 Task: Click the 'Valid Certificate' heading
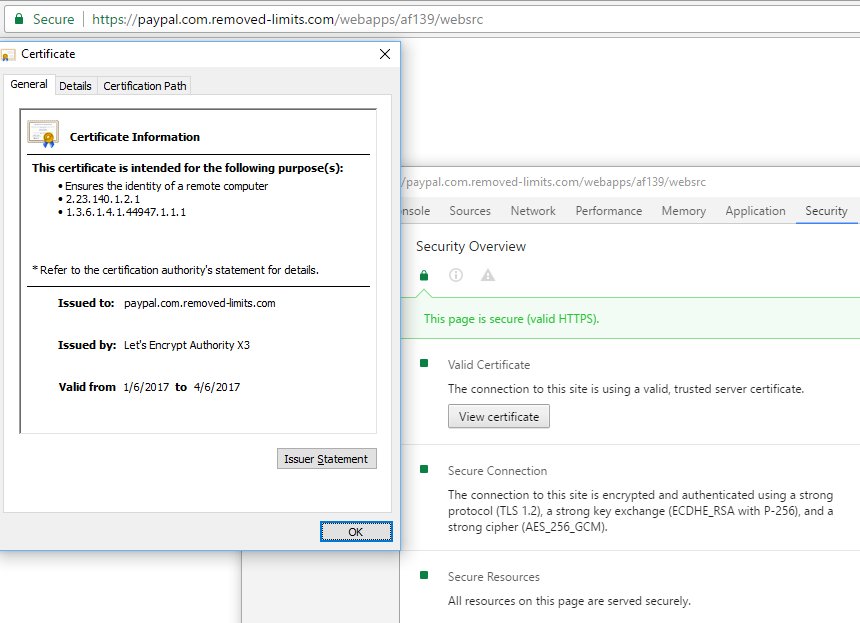coord(489,365)
